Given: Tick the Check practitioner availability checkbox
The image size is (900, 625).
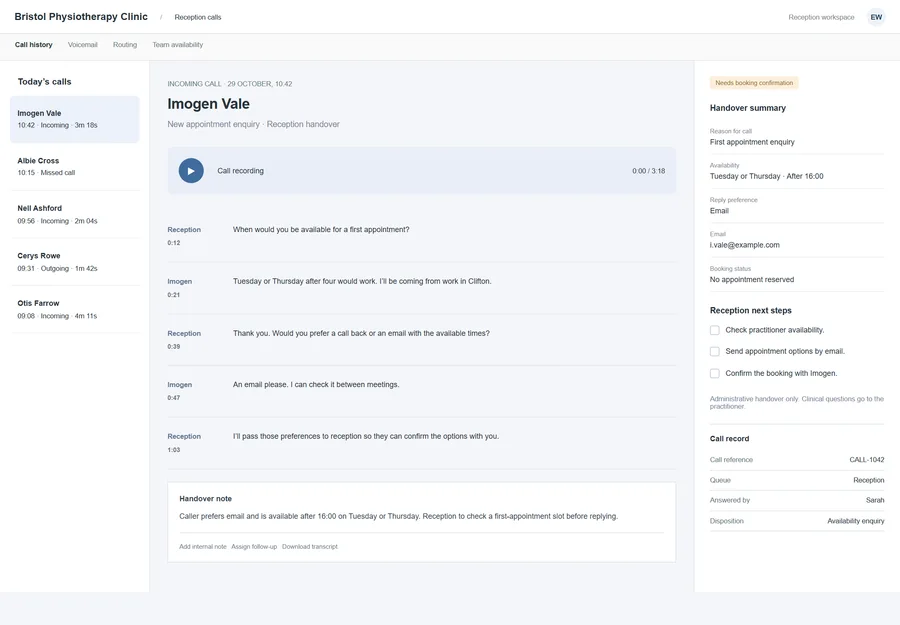Looking at the screenshot, I should pos(715,331).
